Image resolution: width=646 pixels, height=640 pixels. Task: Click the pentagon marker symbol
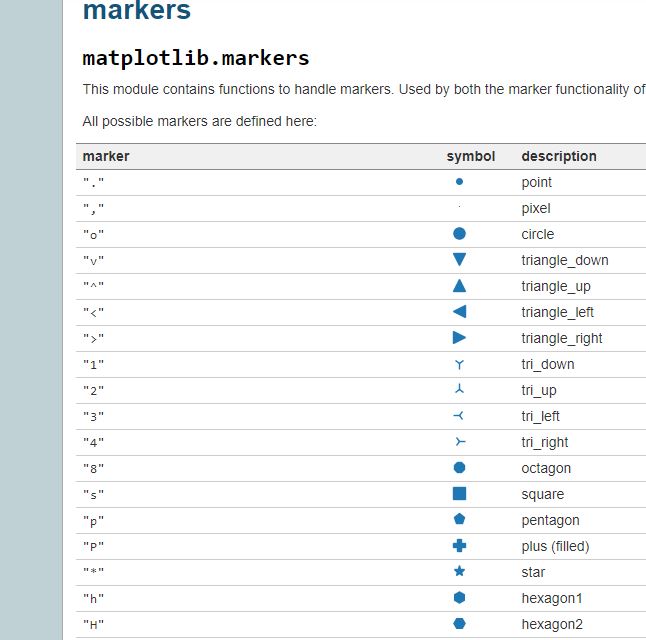pos(459,520)
